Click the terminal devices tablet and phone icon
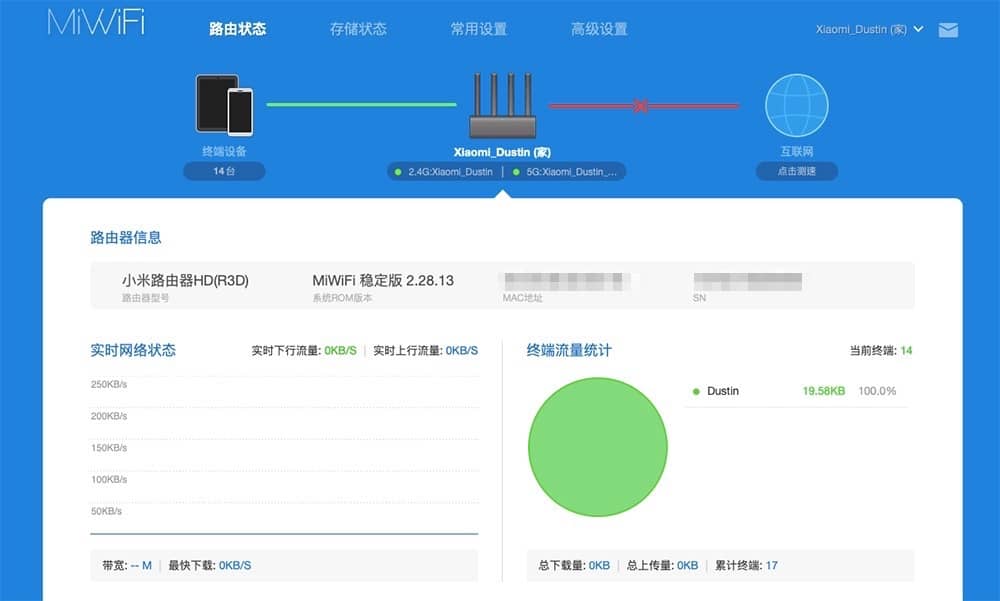Image resolution: width=1000 pixels, height=601 pixels. [224, 105]
